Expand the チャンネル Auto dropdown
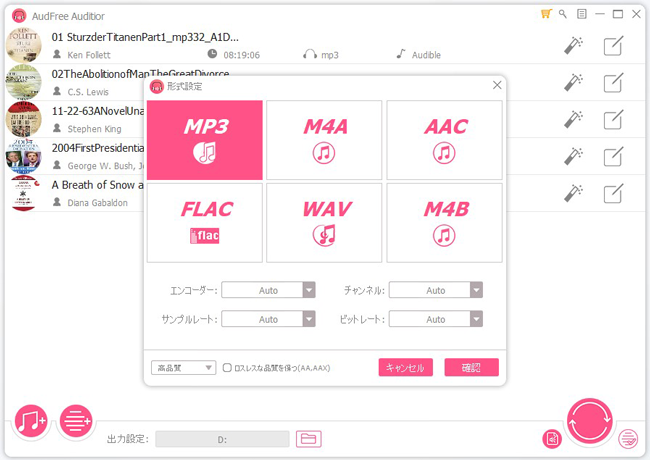Viewport: 650px width, 460px height. tap(436, 290)
